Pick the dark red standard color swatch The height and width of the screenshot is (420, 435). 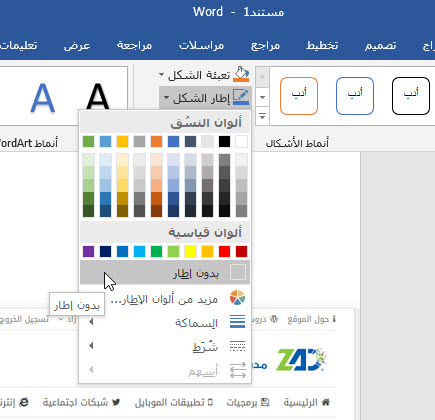241,252
